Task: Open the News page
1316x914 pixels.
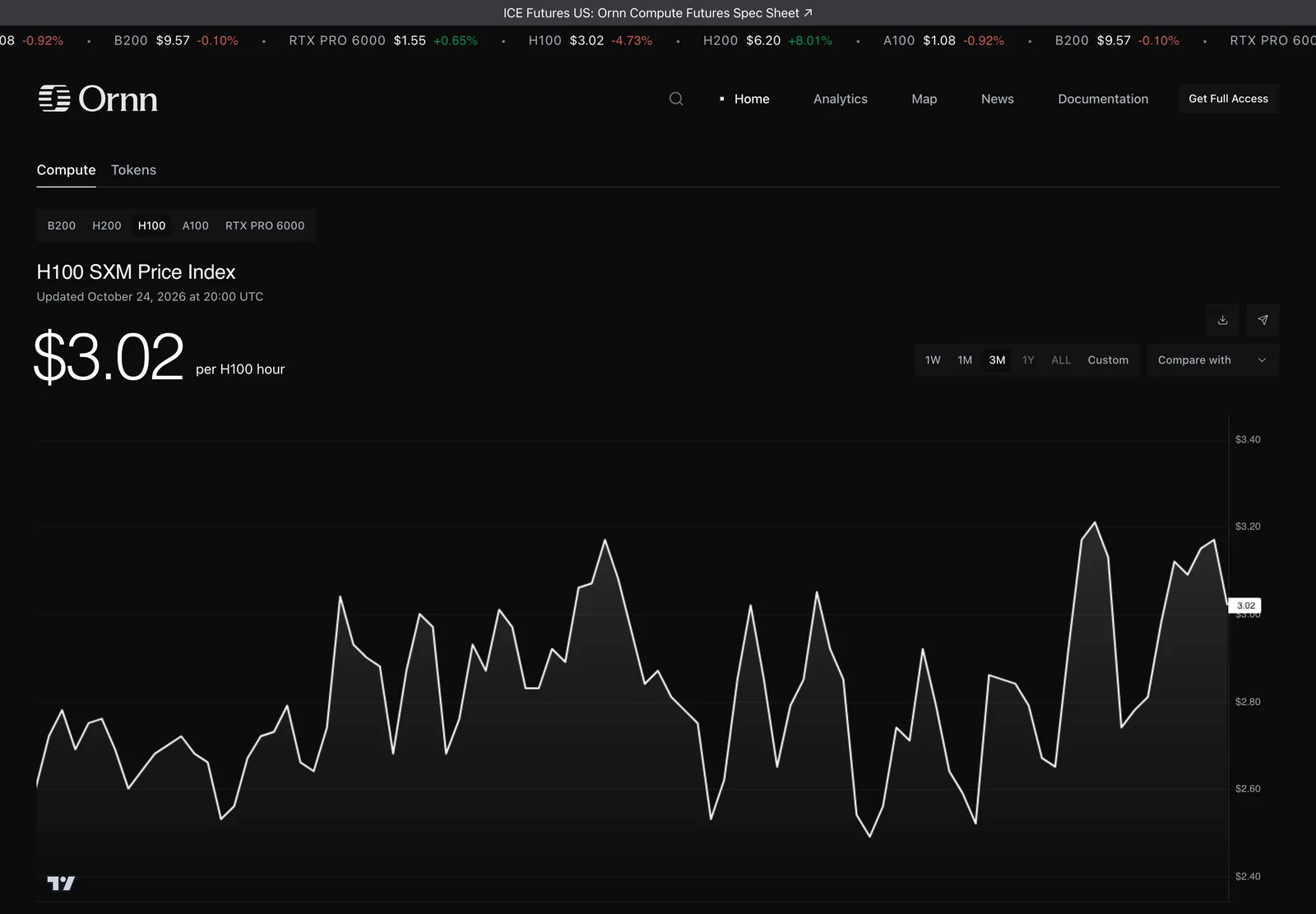Action: pyautogui.click(x=998, y=99)
